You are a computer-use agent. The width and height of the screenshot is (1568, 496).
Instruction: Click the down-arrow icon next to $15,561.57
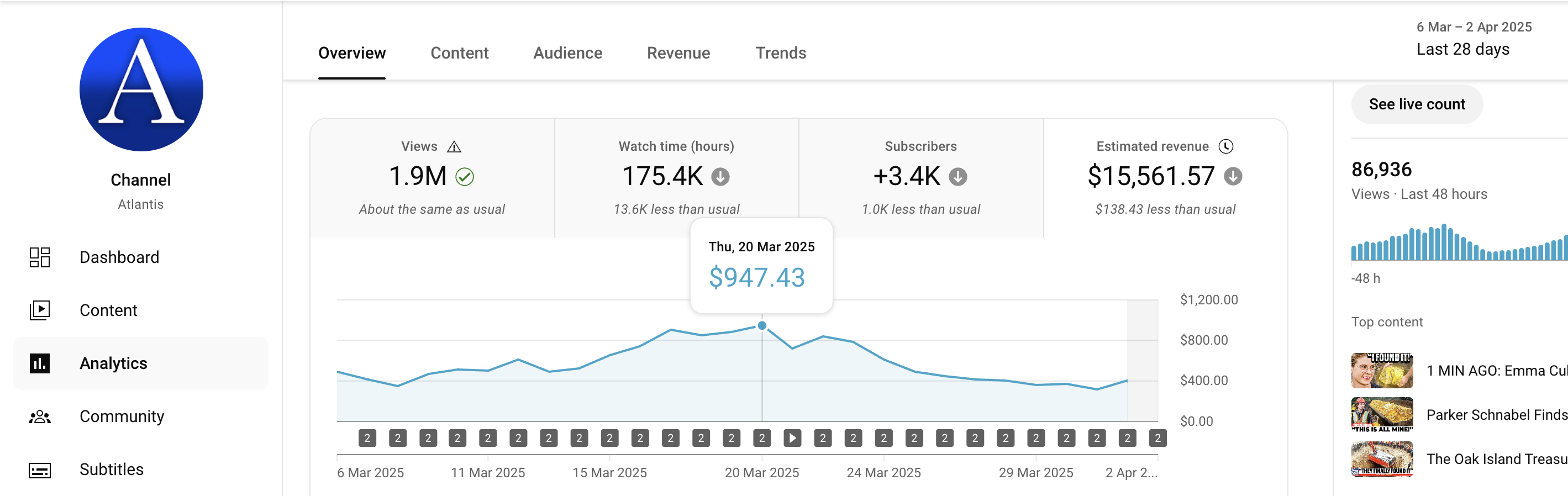point(1233,177)
